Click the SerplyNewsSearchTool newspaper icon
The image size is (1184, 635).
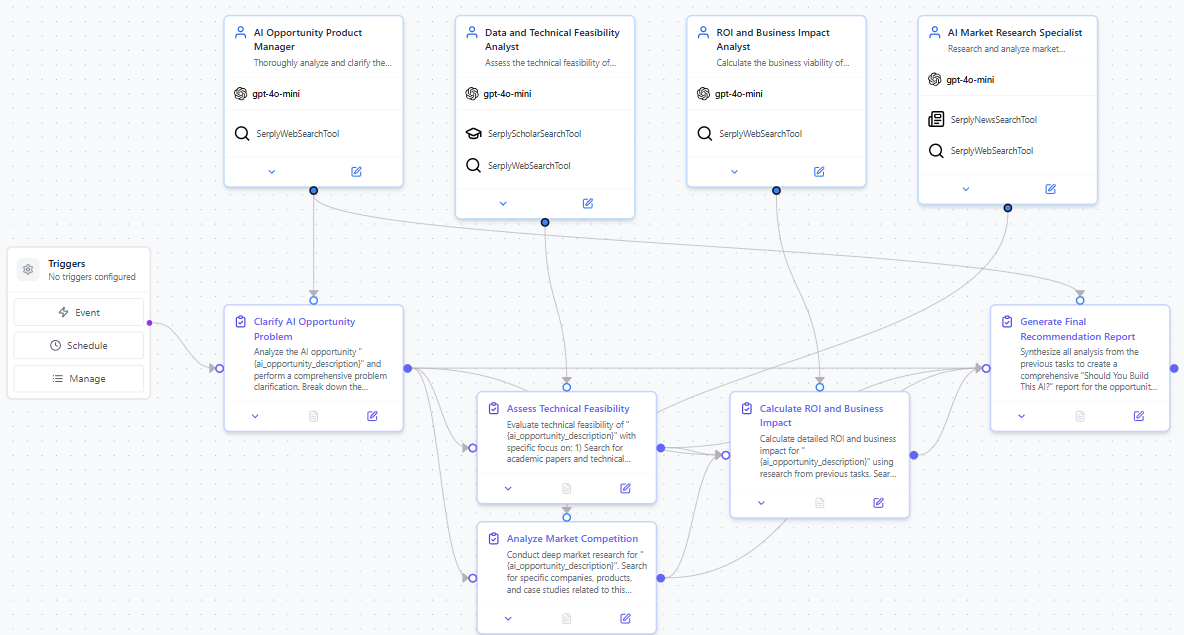tap(936, 120)
